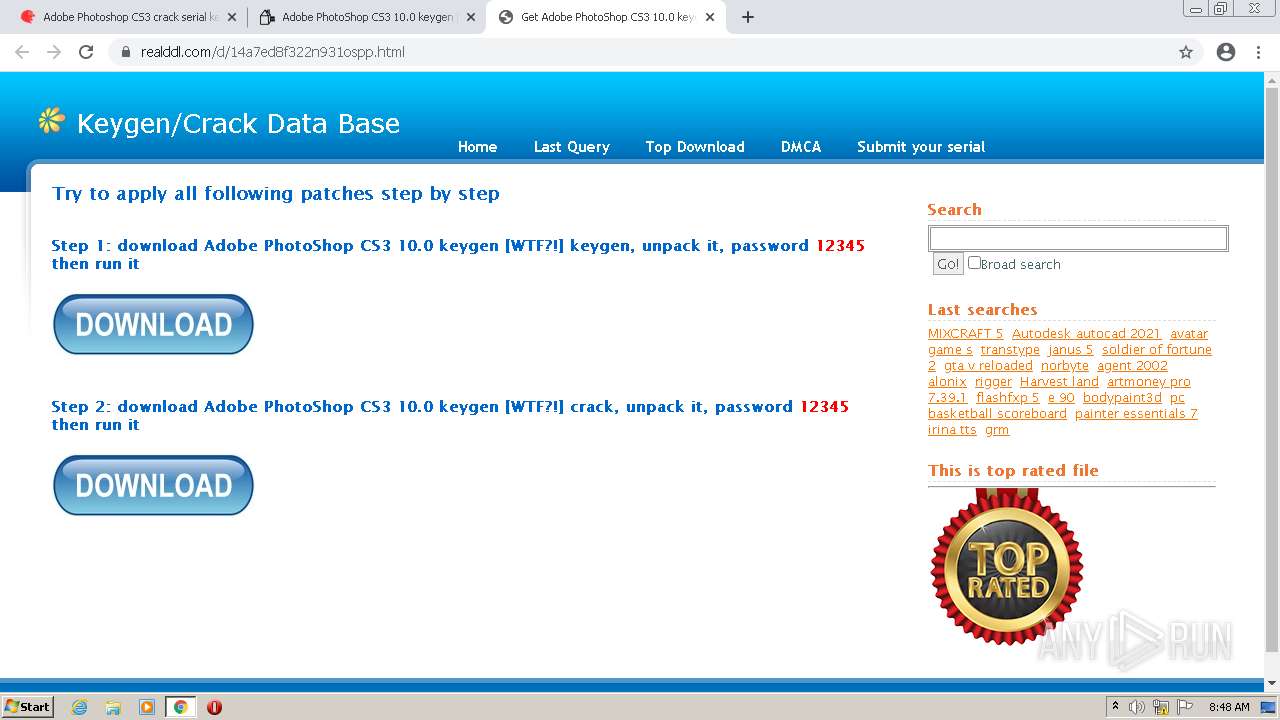Open the irina tts link
The width and height of the screenshot is (1280, 720).
pos(952,430)
